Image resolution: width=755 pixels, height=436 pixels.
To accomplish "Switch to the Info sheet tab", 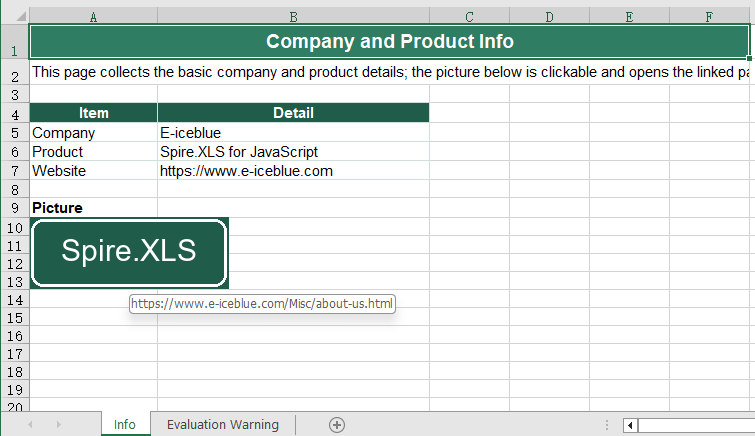I will click(x=125, y=424).
